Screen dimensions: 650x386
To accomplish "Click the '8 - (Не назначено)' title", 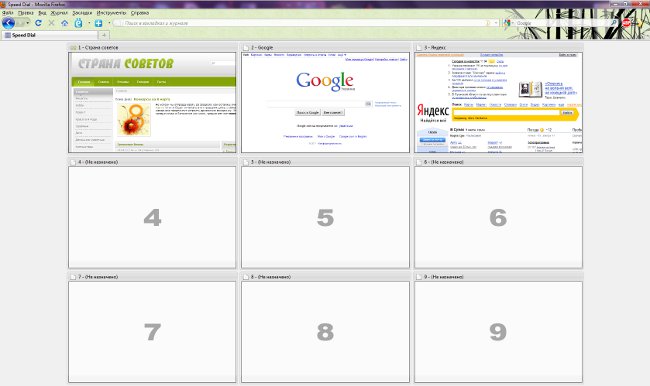I will tap(271, 277).
